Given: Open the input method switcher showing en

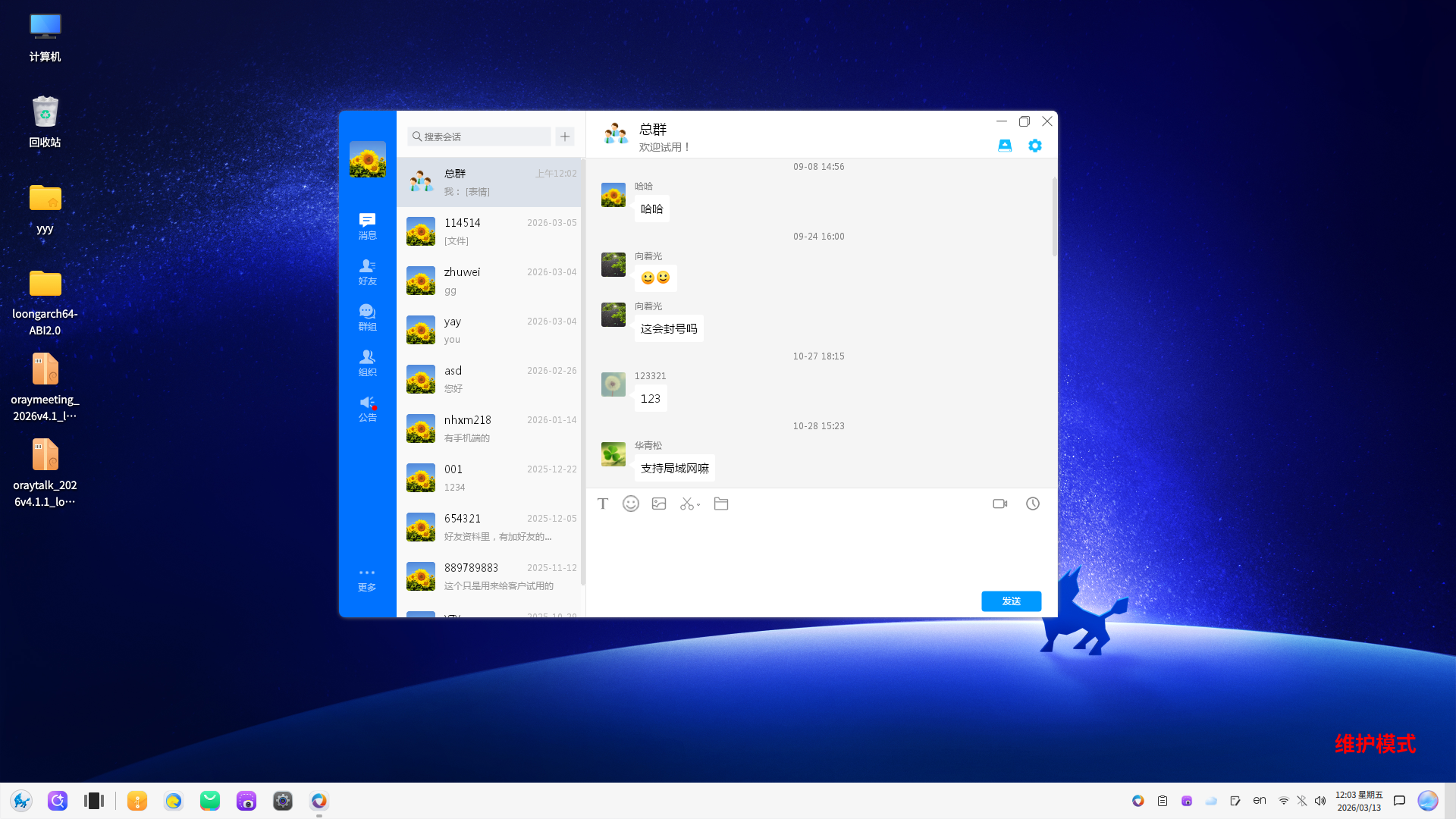Looking at the screenshot, I should pos(1260,800).
